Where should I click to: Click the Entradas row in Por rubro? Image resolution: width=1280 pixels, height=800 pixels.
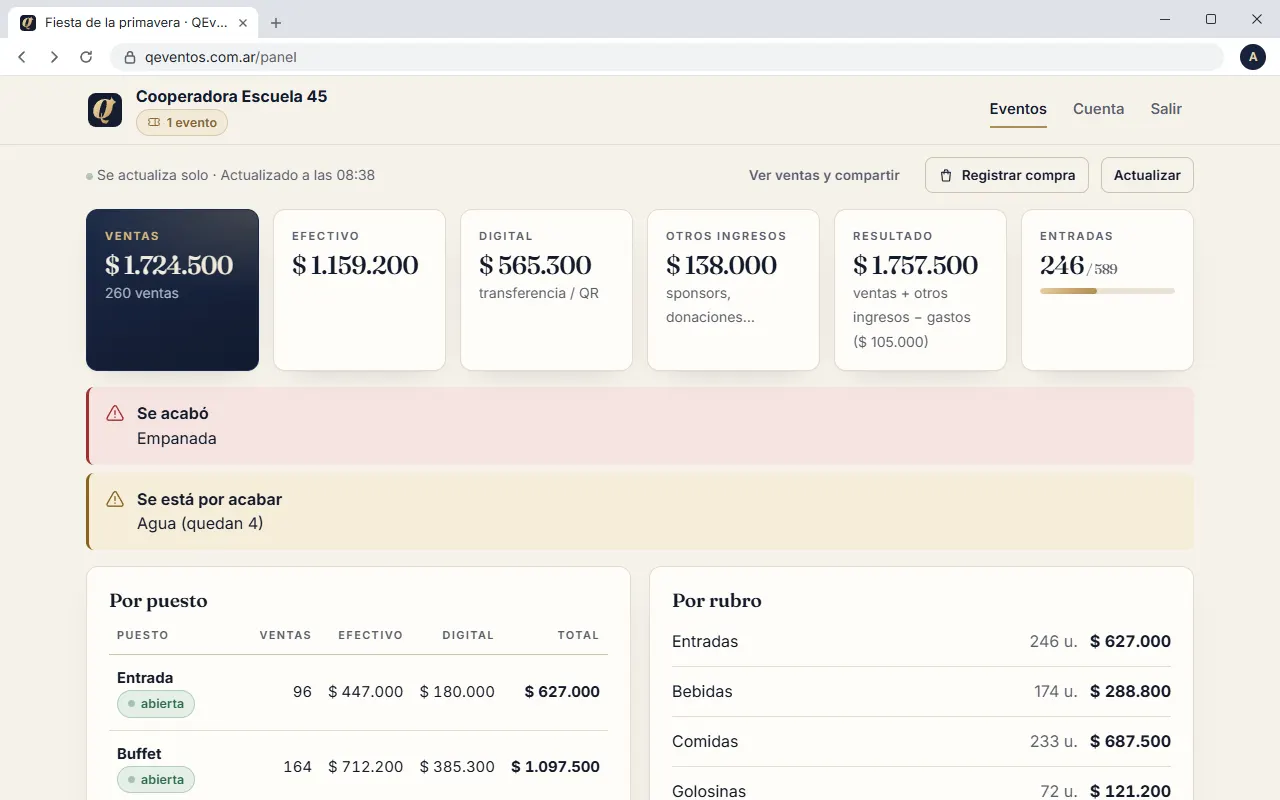pyautogui.click(x=921, y=642)
